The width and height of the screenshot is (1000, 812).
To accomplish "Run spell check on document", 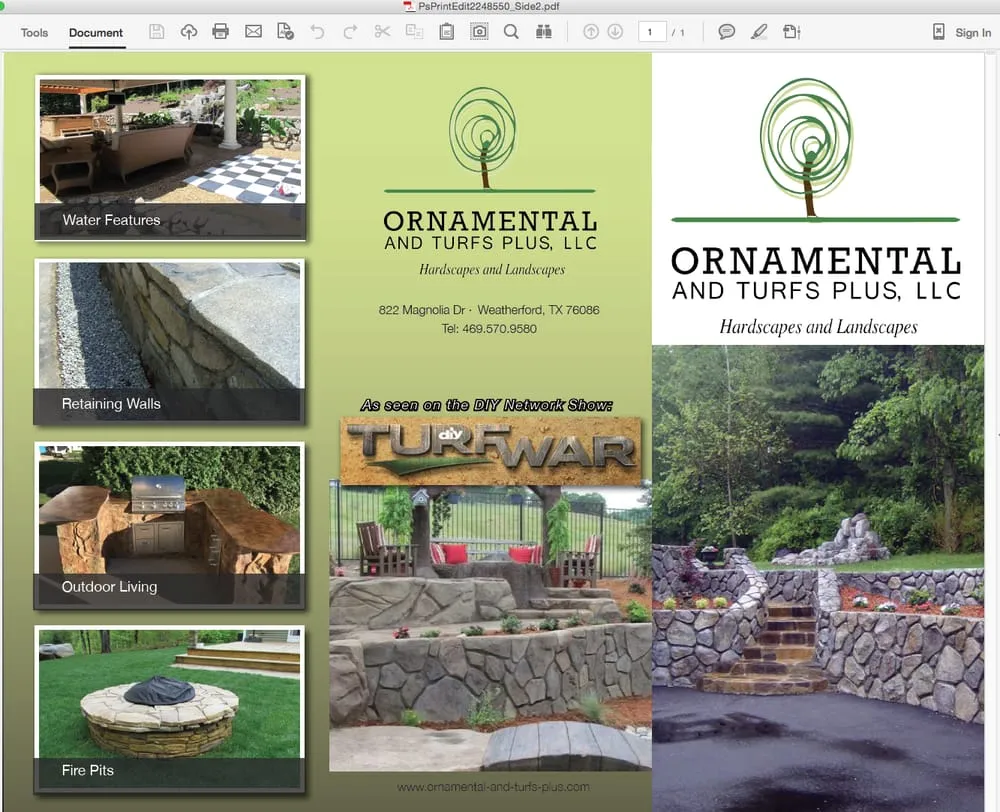I will click(283, 31).
